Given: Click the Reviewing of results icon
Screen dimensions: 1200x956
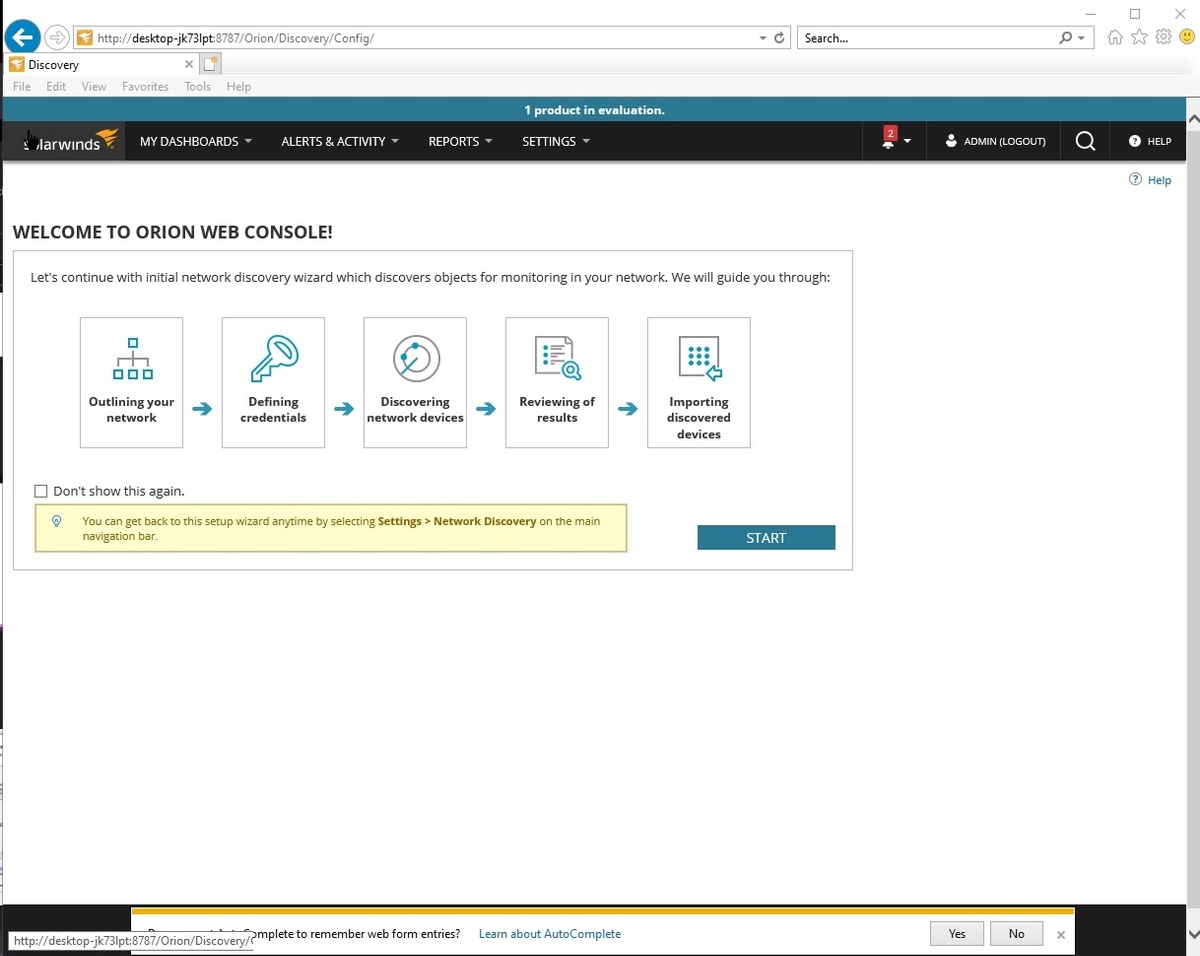Looking at the screenshot, I should click(557, 358).
